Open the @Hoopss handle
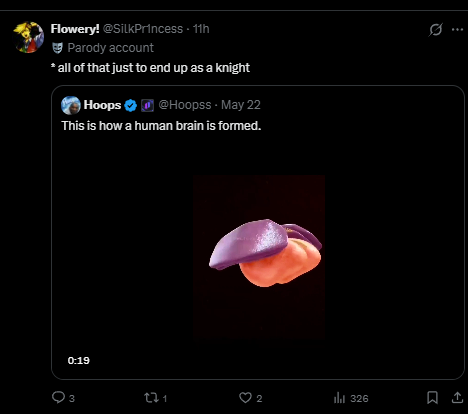 coord(185,105)
